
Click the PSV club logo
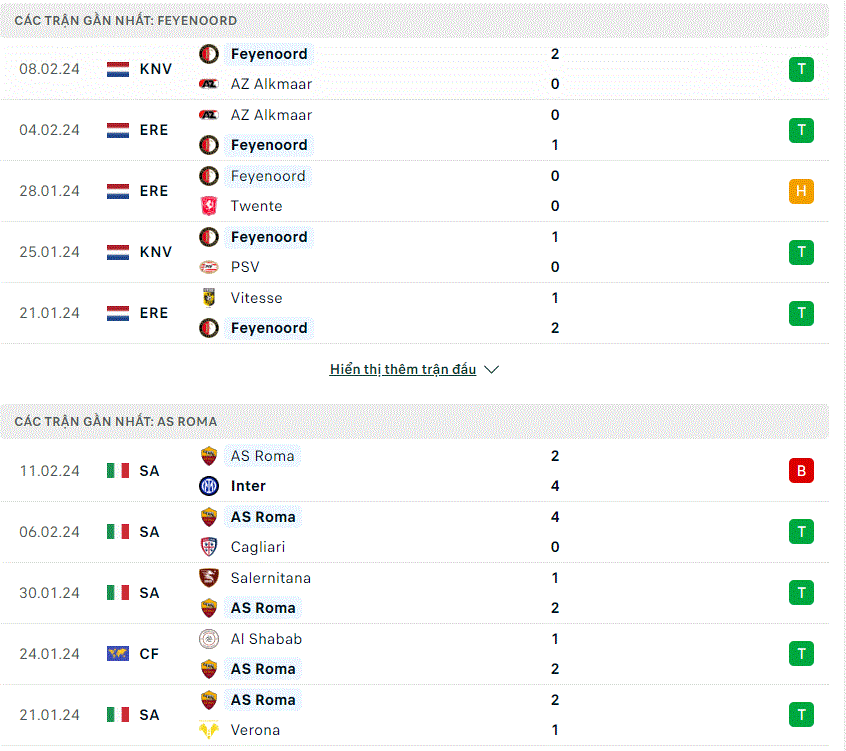point(209,267)
